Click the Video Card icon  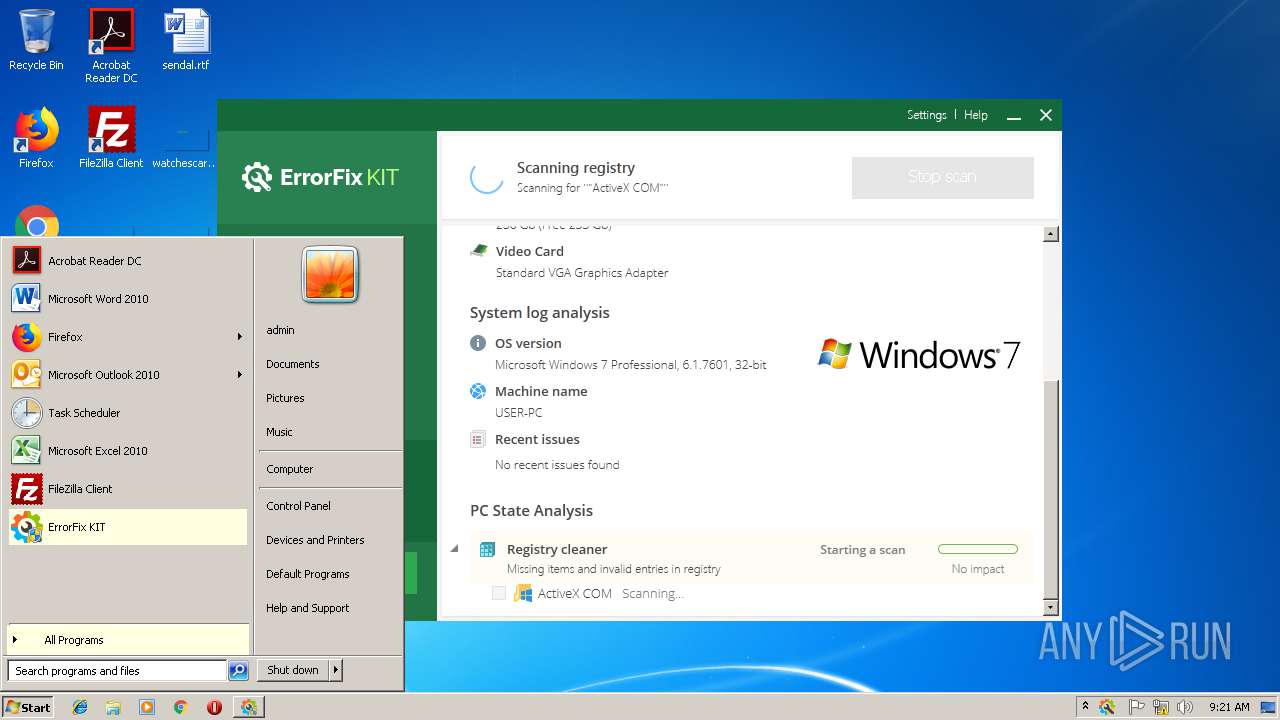tap(479, 251)
